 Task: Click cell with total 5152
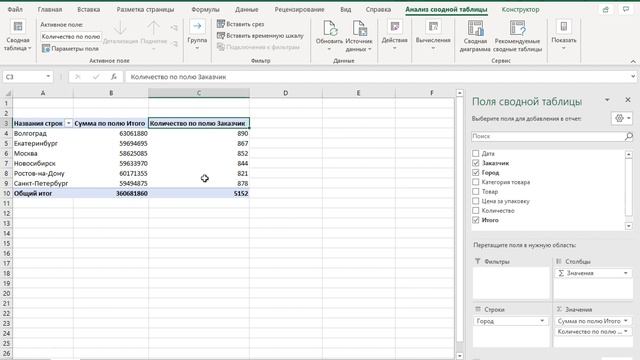click(199, 193)
